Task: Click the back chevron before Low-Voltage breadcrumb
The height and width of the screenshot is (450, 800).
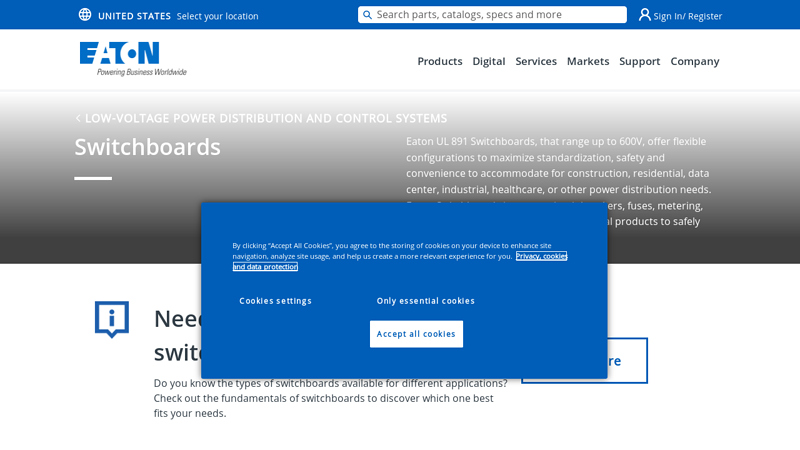Action: tap(78, 118)
